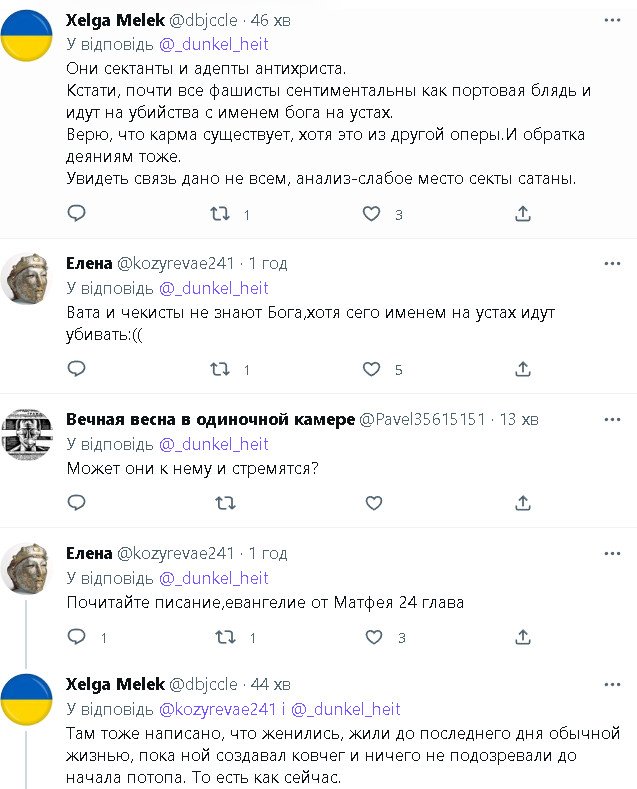
Task: Share Xelga Melek's first tweet
Action: pos(522,213)
